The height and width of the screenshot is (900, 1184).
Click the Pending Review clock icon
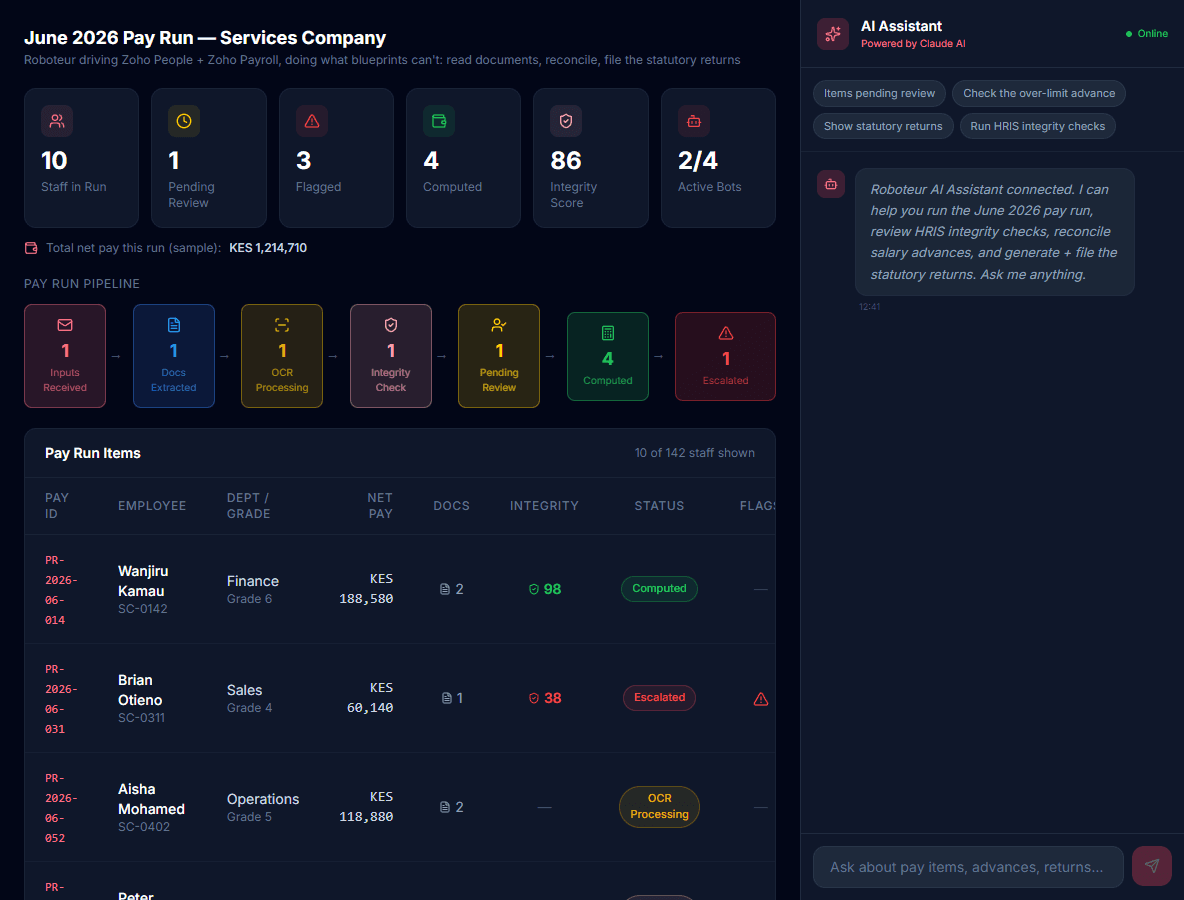tap(183, 121)
